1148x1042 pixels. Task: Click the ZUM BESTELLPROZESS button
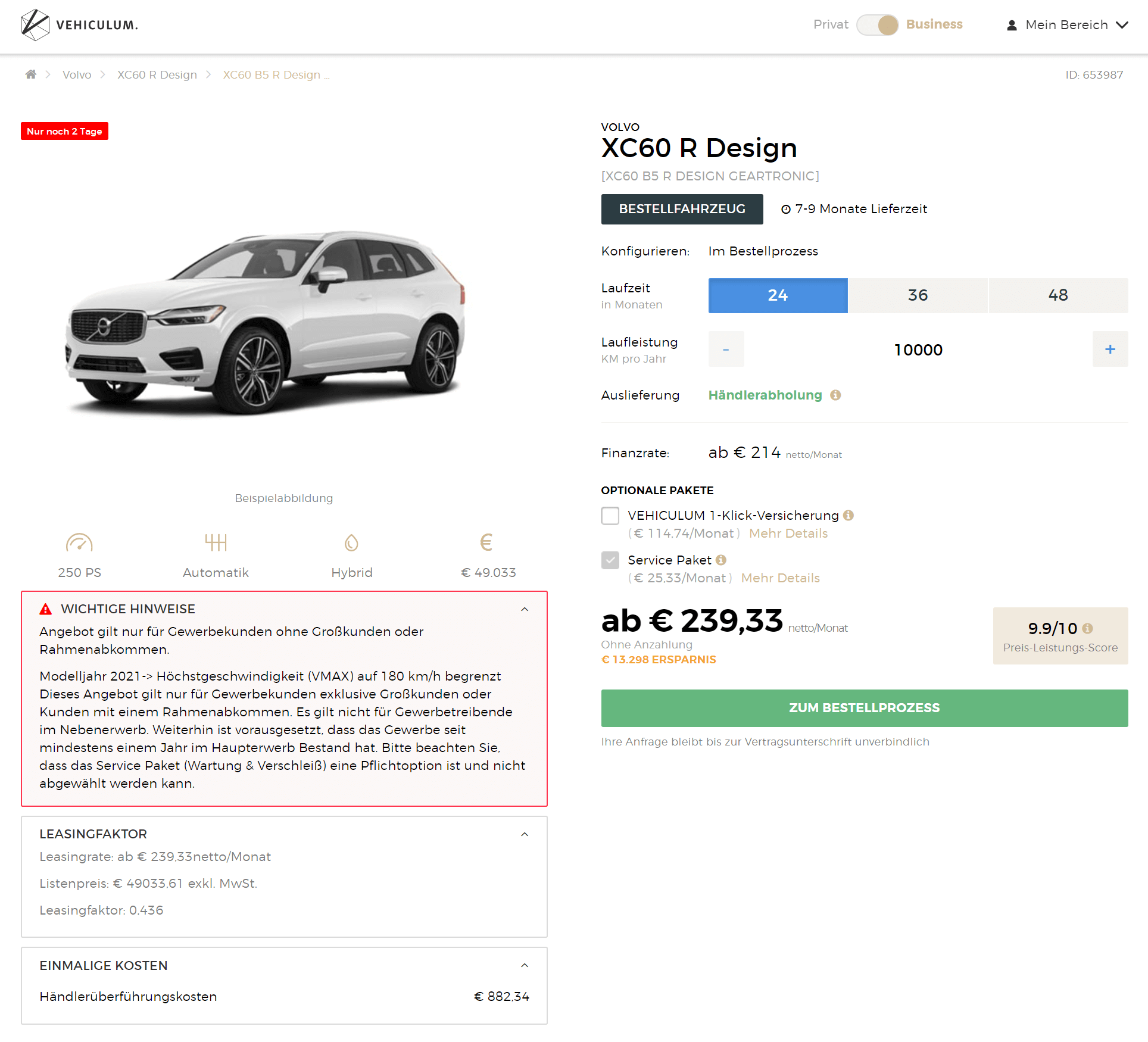[x=865, y=708]
